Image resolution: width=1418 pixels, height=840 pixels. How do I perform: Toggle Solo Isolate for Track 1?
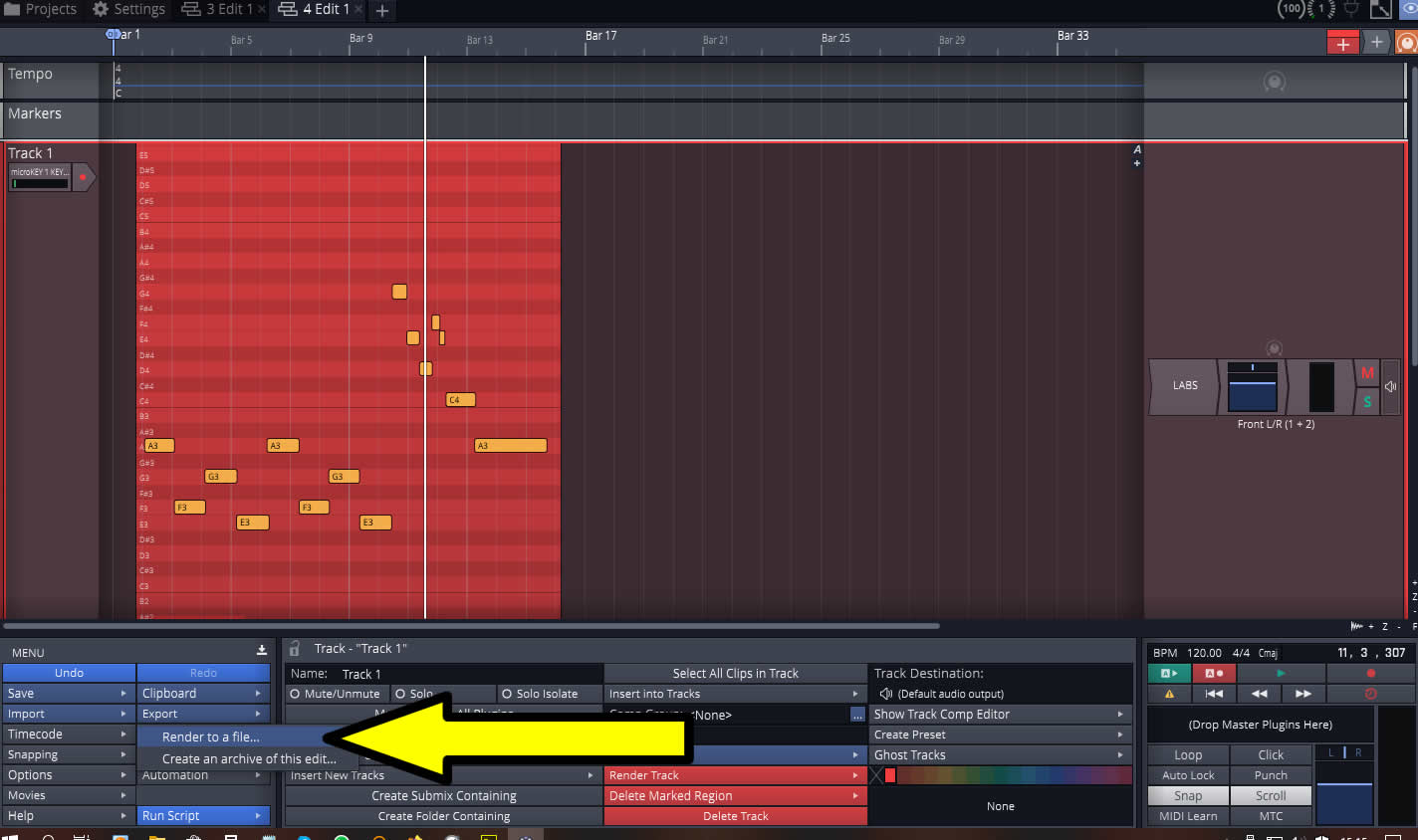(x=548, y=694)
